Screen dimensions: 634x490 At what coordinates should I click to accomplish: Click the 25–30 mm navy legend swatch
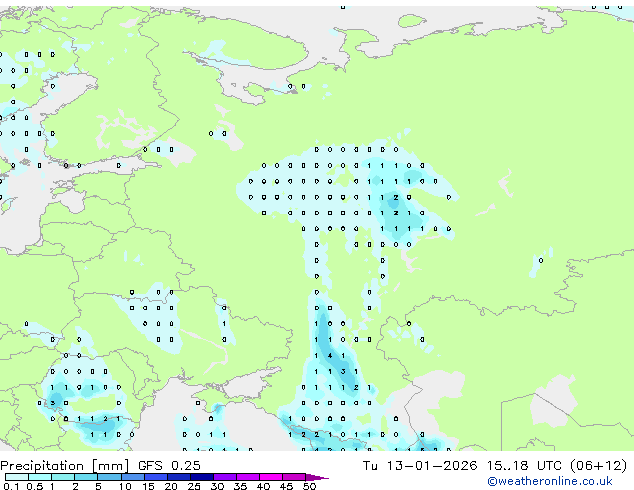click(202, 477)
